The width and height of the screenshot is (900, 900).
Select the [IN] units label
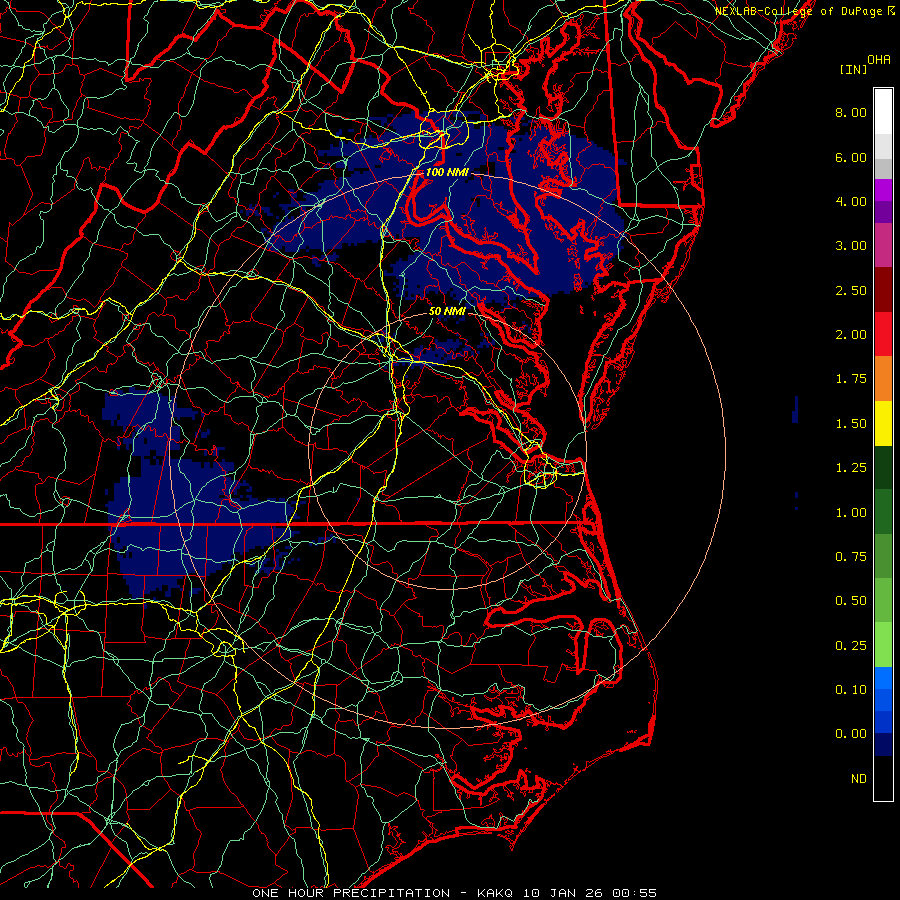tap(853, 69)
